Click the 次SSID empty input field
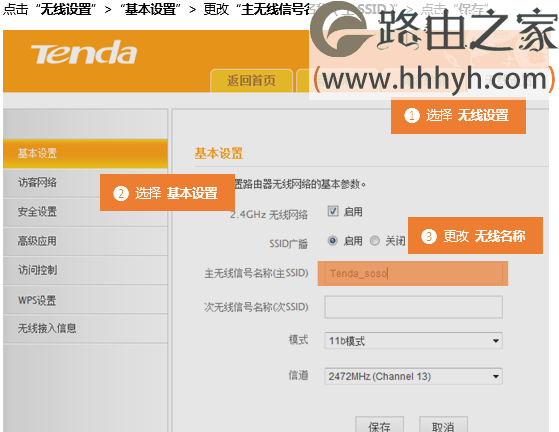Screen dimensions: 559x432 [x=413, y=307]
